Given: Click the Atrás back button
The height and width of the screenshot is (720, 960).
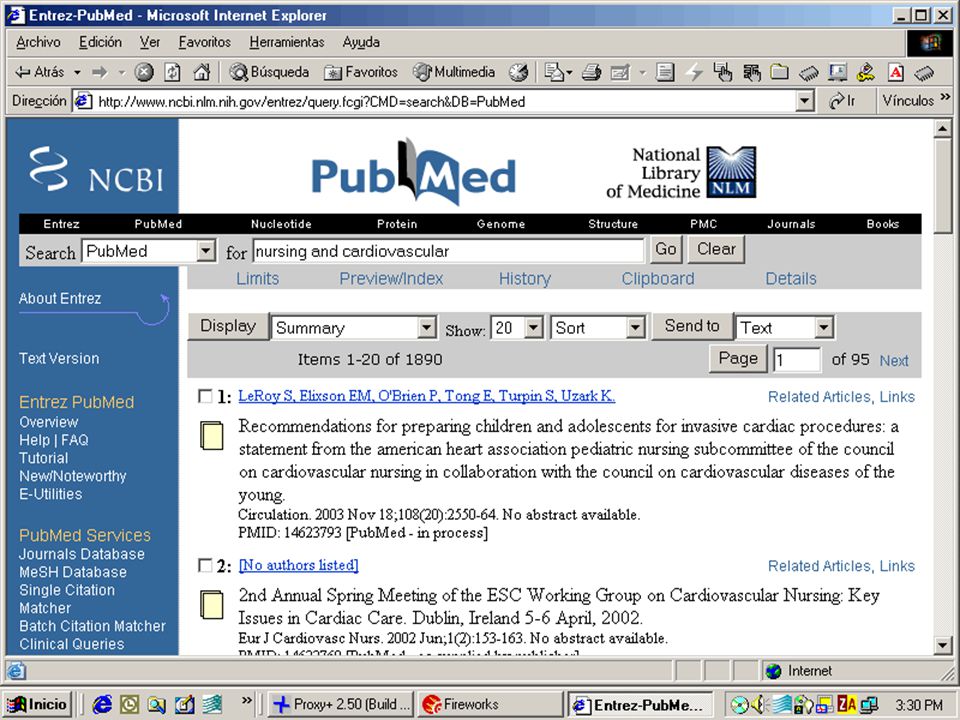Looking at the screenshot, I should [x=39, y=72].
